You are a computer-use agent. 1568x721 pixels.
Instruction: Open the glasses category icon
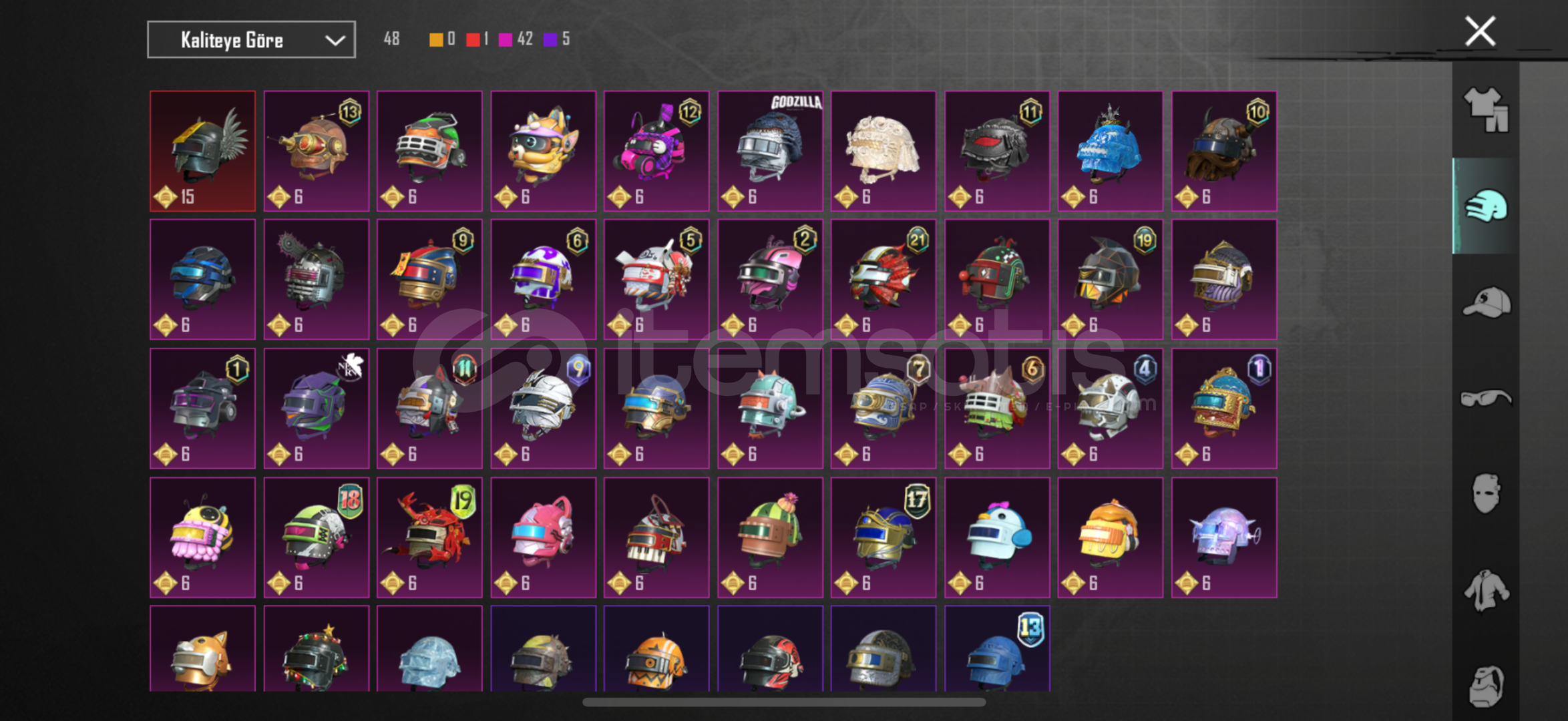(x=1486, y=399)
